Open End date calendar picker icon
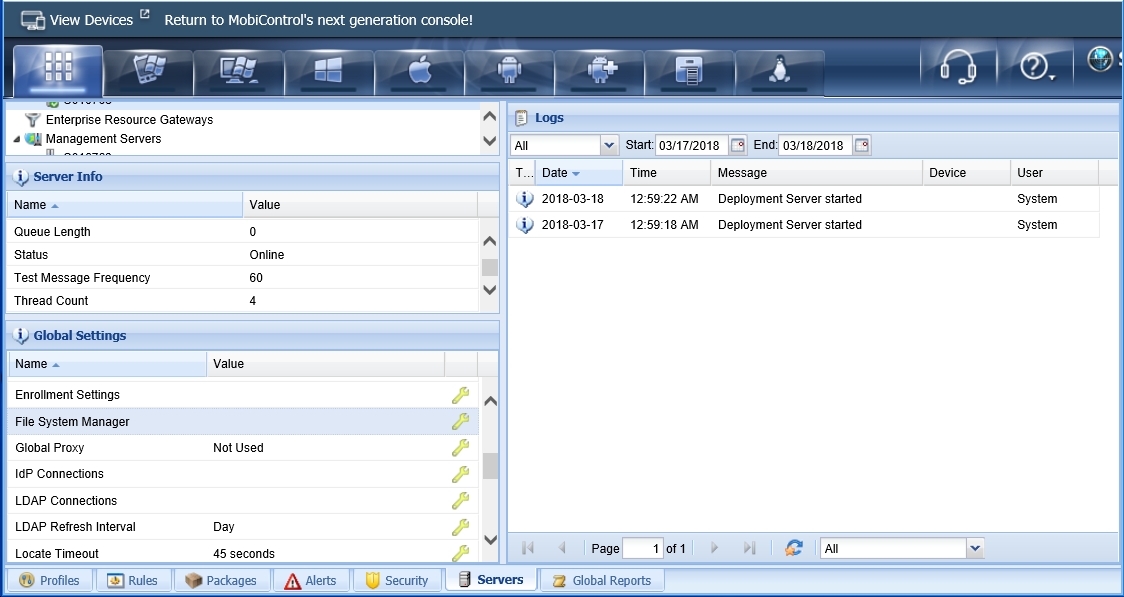Screen dimensions: 1124x597 (x=862, y=146)
